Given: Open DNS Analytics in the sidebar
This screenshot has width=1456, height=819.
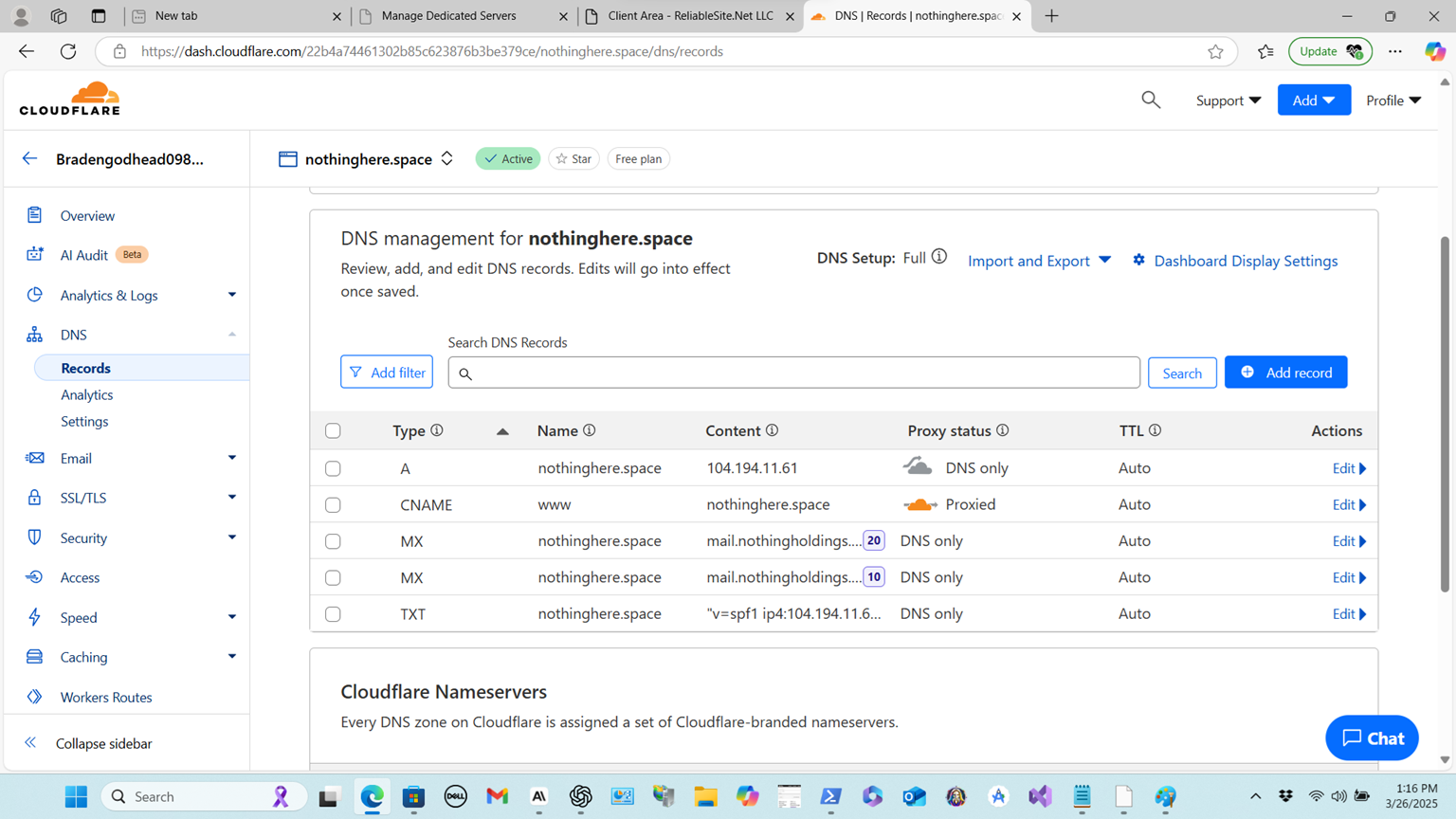Looking at the screenshot, I should click(87, 394).
